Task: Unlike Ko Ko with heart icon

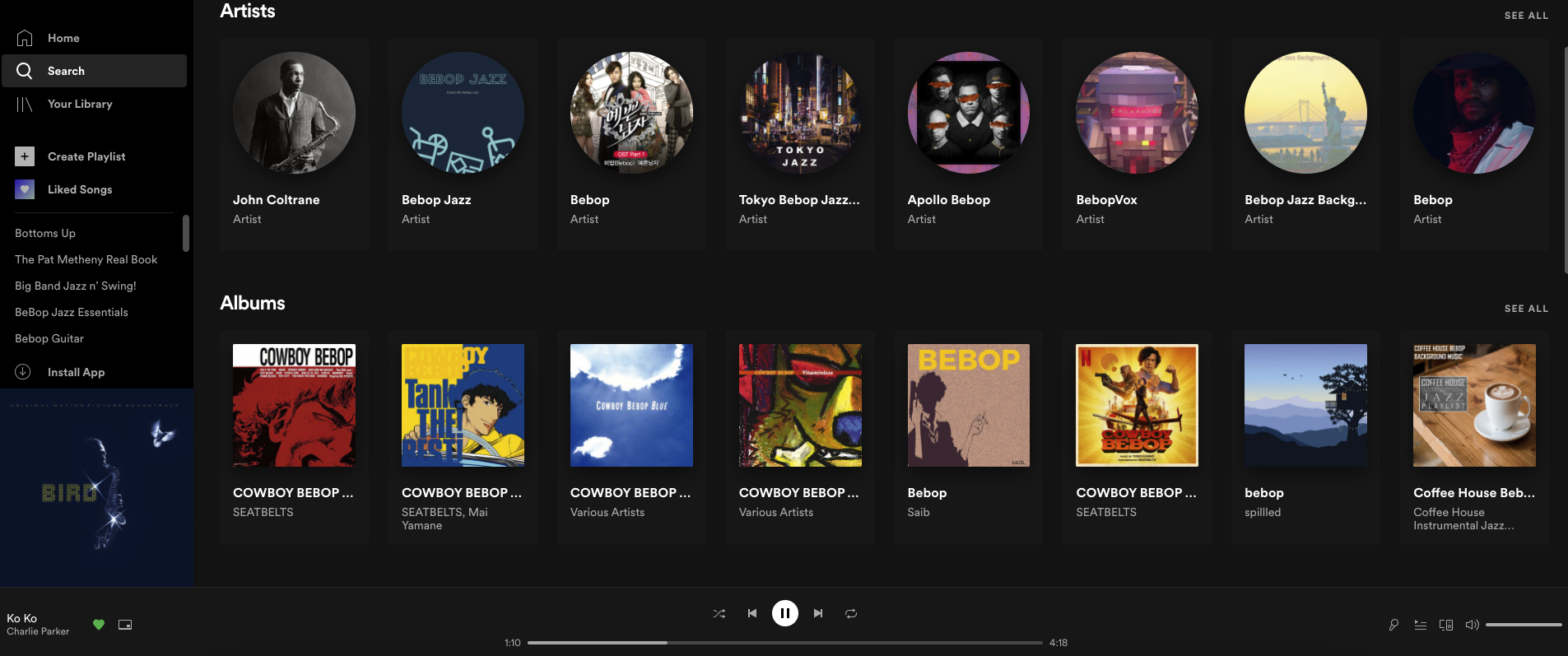Action: (x=99, y=625)
